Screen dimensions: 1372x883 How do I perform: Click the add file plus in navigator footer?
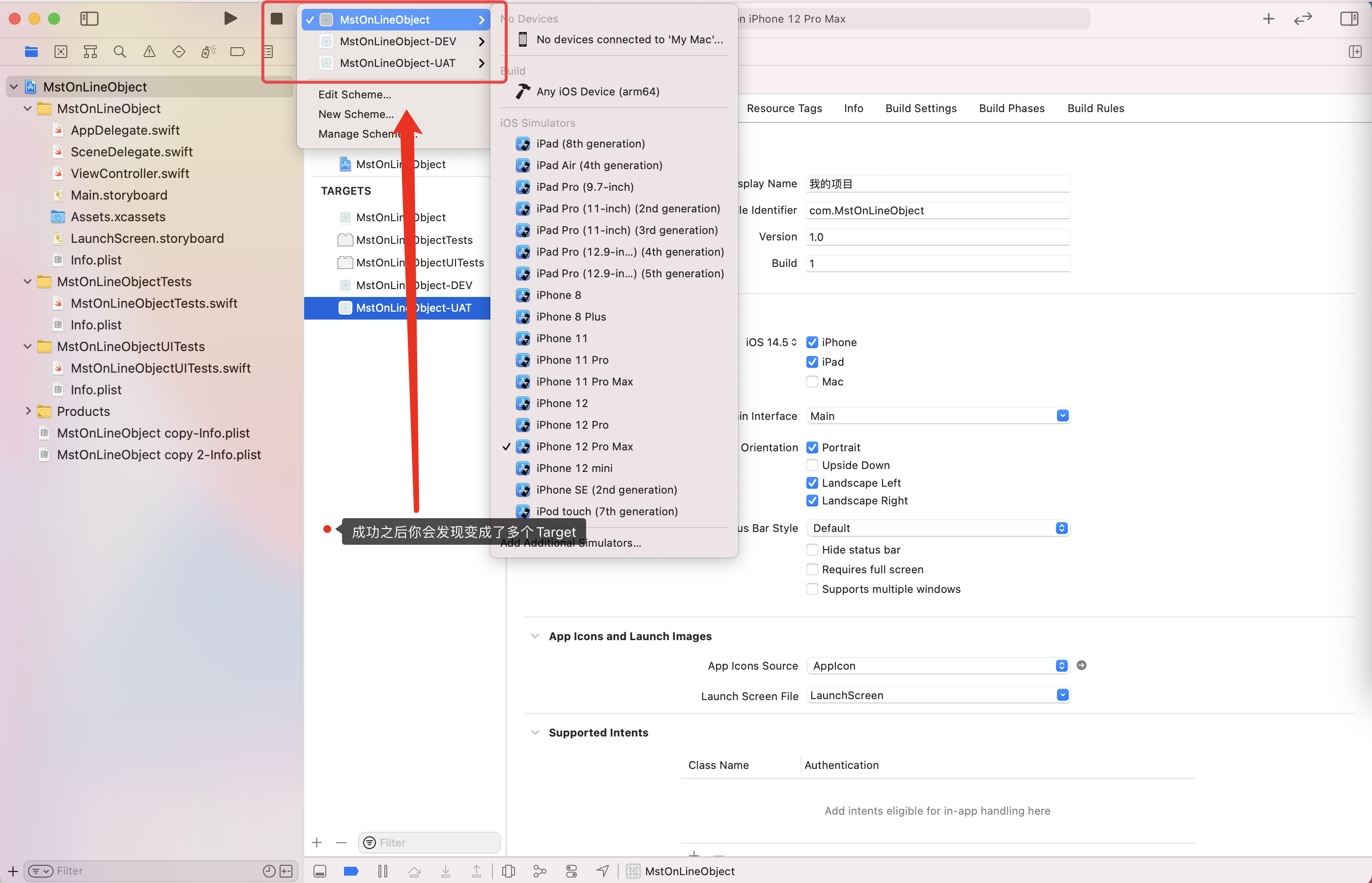(x=13, y=872)
